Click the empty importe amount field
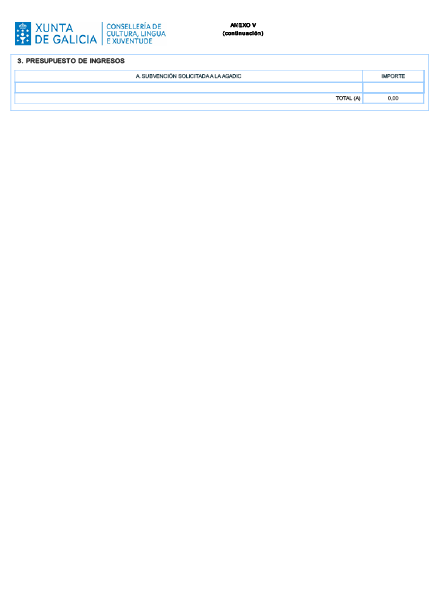439x615 pixels. click(393, 87)
